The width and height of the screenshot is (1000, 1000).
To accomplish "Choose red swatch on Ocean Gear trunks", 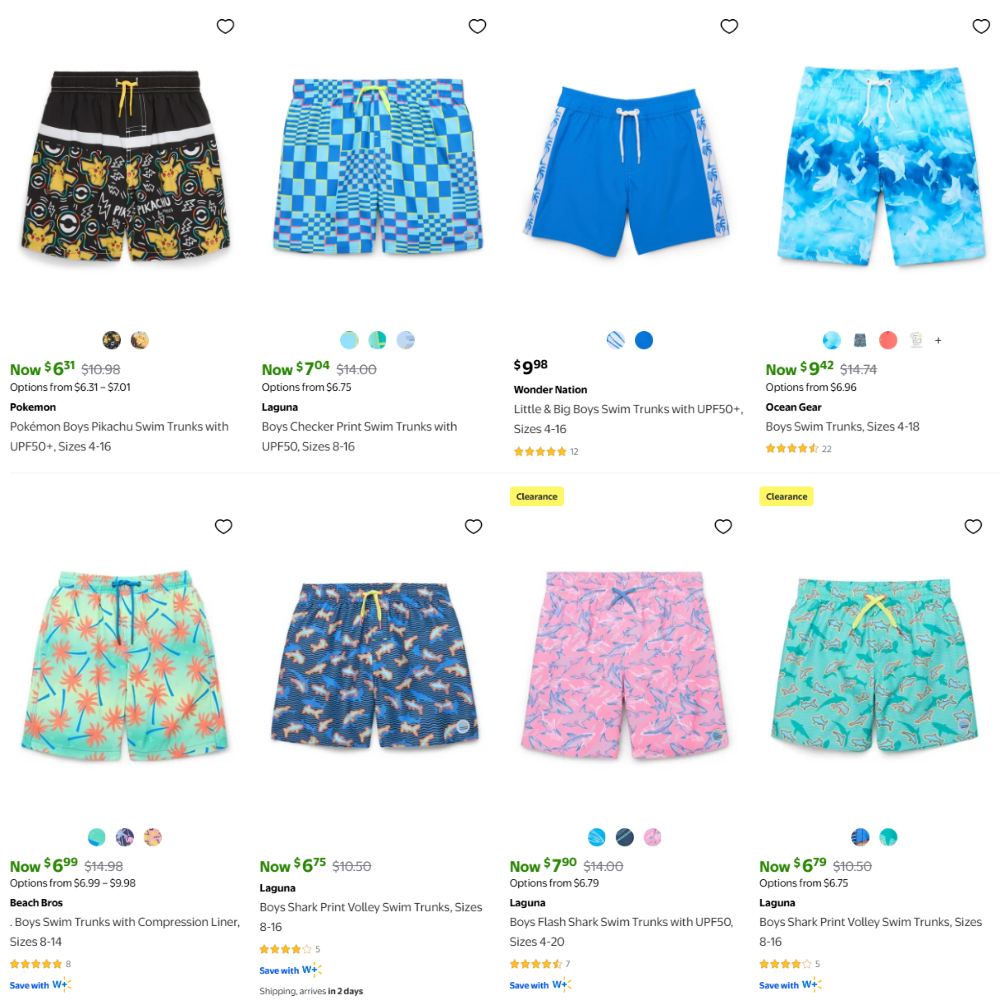I will pyautogui.click(x=888, y=340).
